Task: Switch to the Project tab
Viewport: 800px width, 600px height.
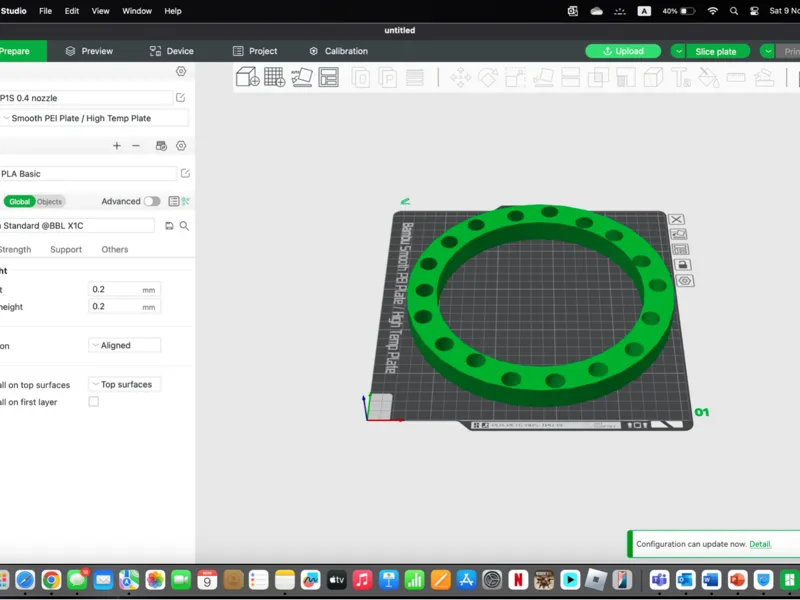Action: click(x=255, y=51)
